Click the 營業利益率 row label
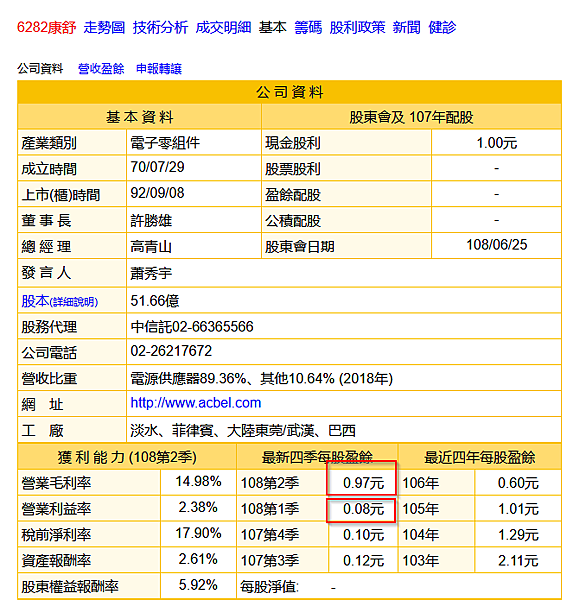This screenshot has width=586, height=600. pos(56,509)
